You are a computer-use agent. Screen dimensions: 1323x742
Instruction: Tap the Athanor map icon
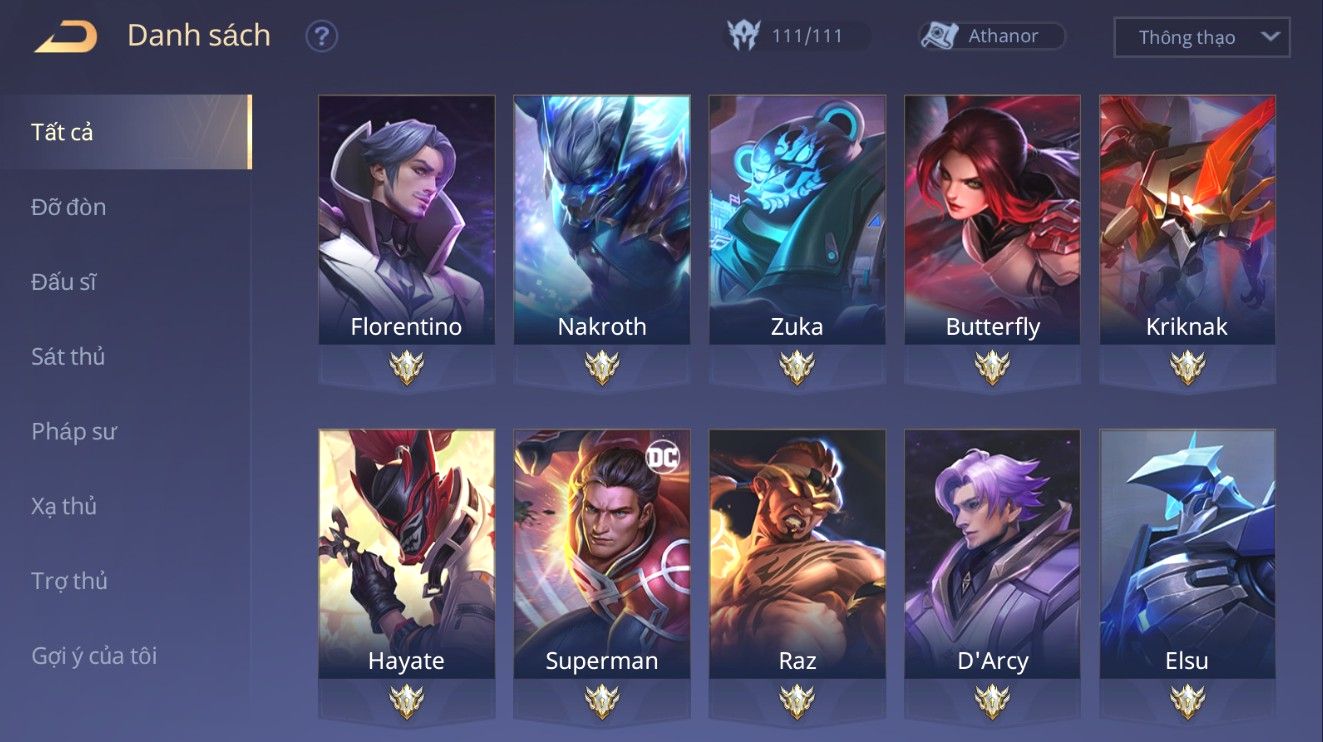click(x=940, y=36)
